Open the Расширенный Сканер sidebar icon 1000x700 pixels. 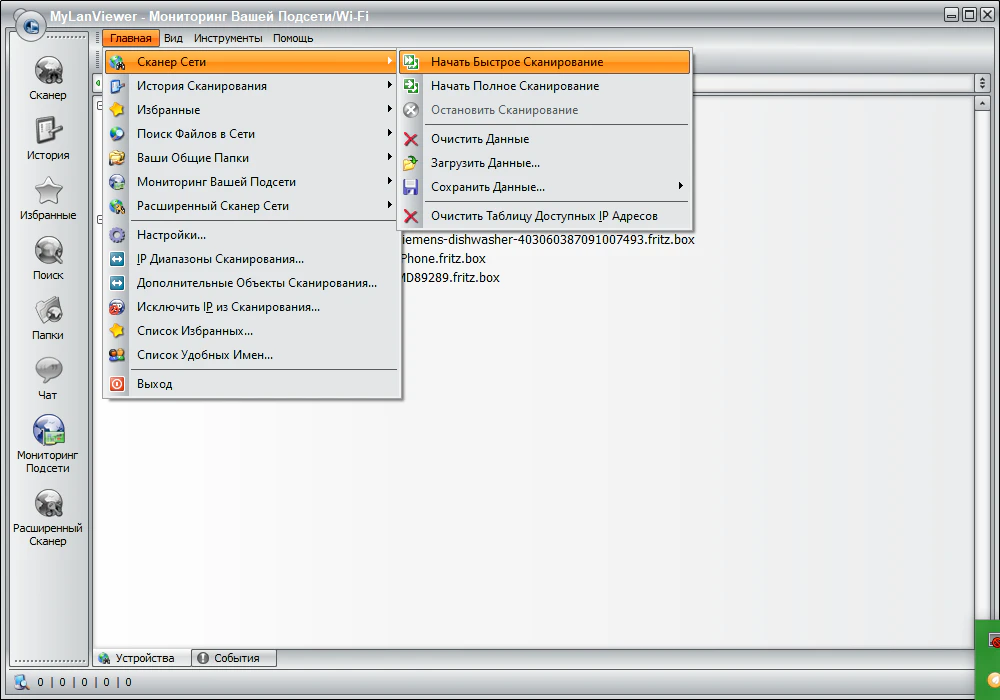48,505
